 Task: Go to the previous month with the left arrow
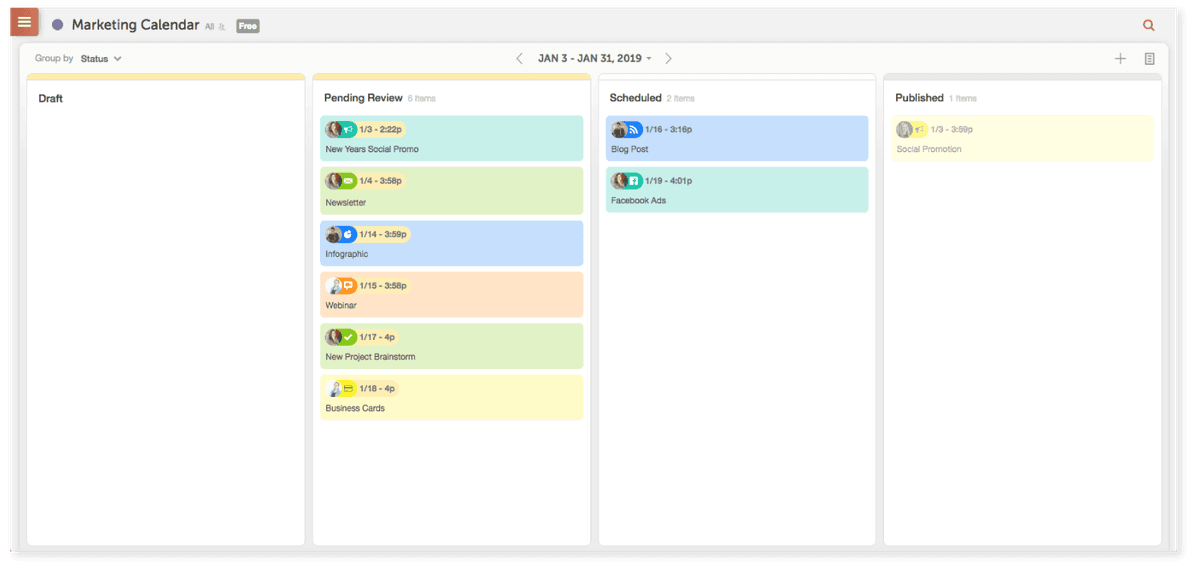519,58
